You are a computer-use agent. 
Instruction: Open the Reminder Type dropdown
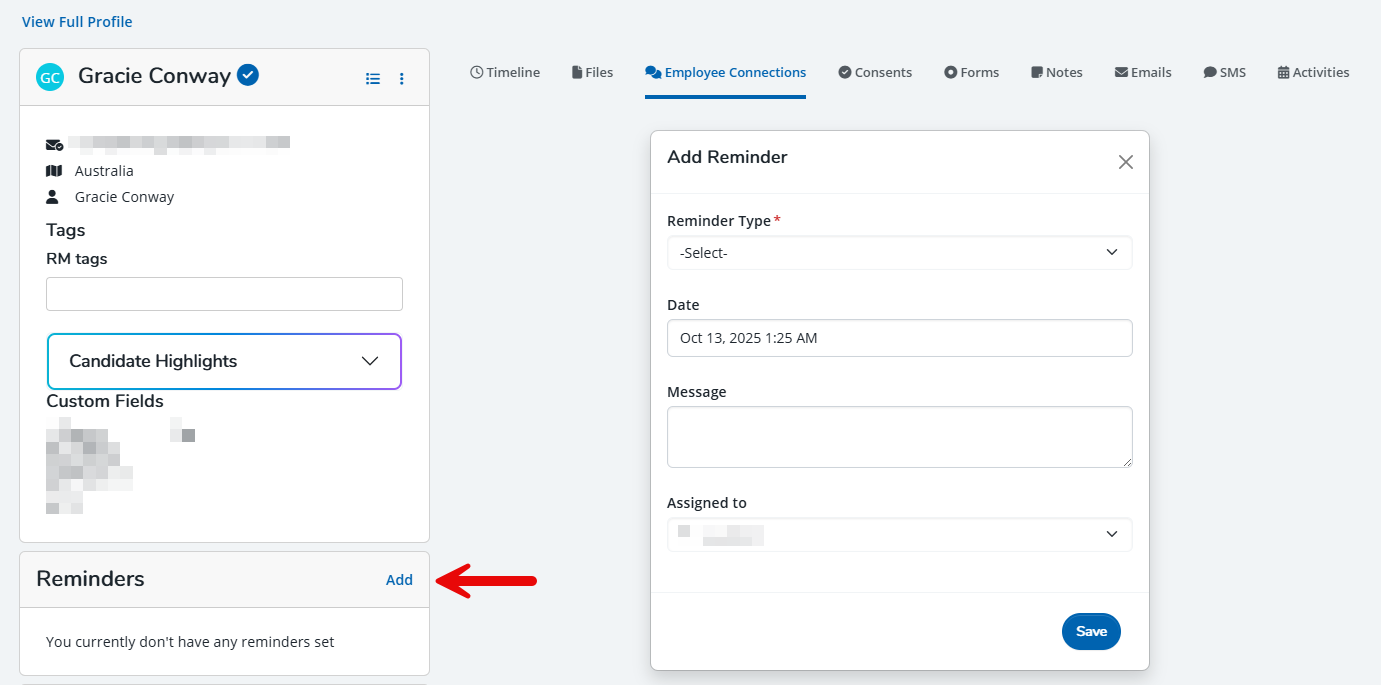point(899,253)
